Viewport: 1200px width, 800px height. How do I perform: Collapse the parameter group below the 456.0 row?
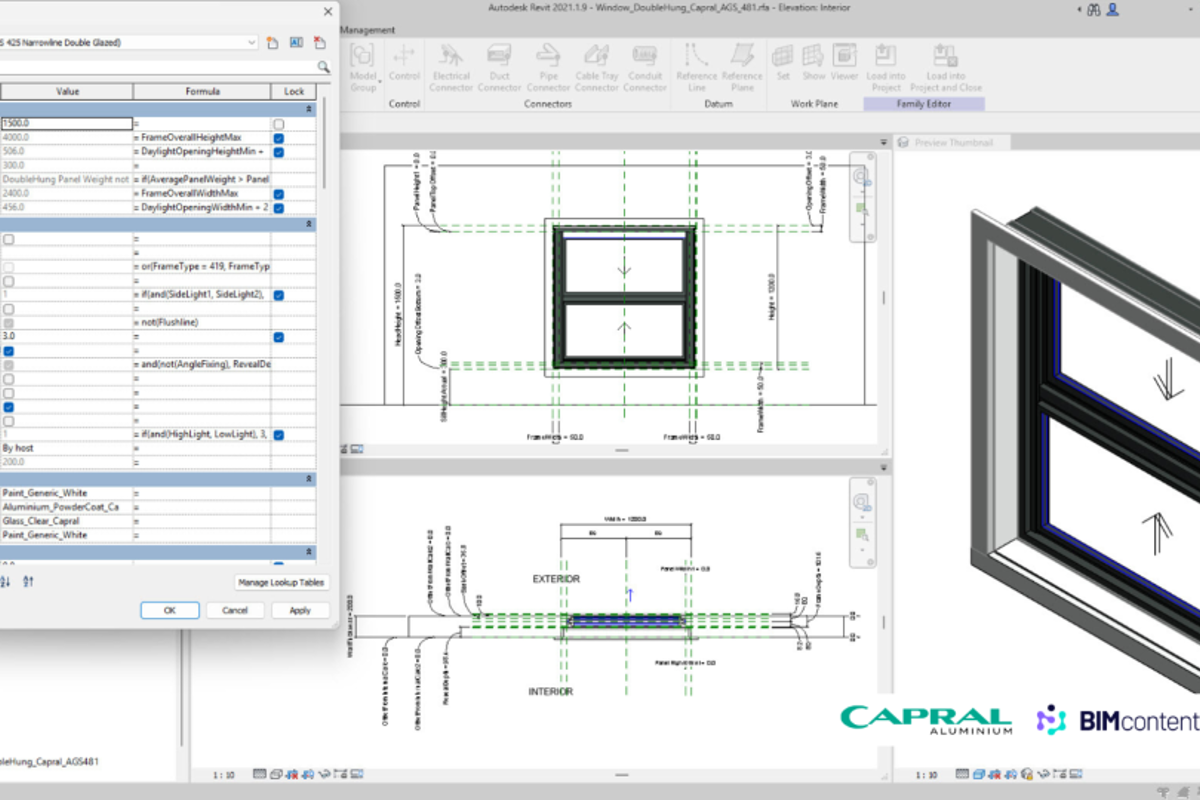click(309, 226)
